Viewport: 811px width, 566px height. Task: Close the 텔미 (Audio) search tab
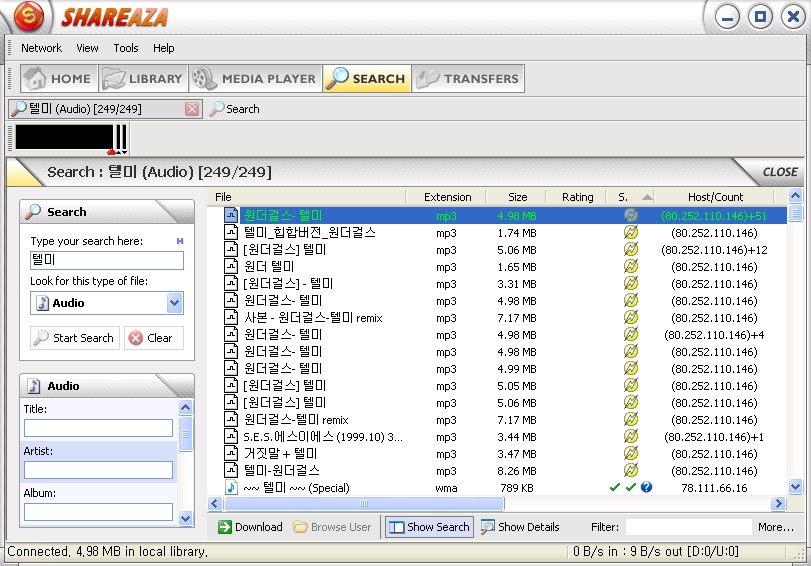[192, 109]
